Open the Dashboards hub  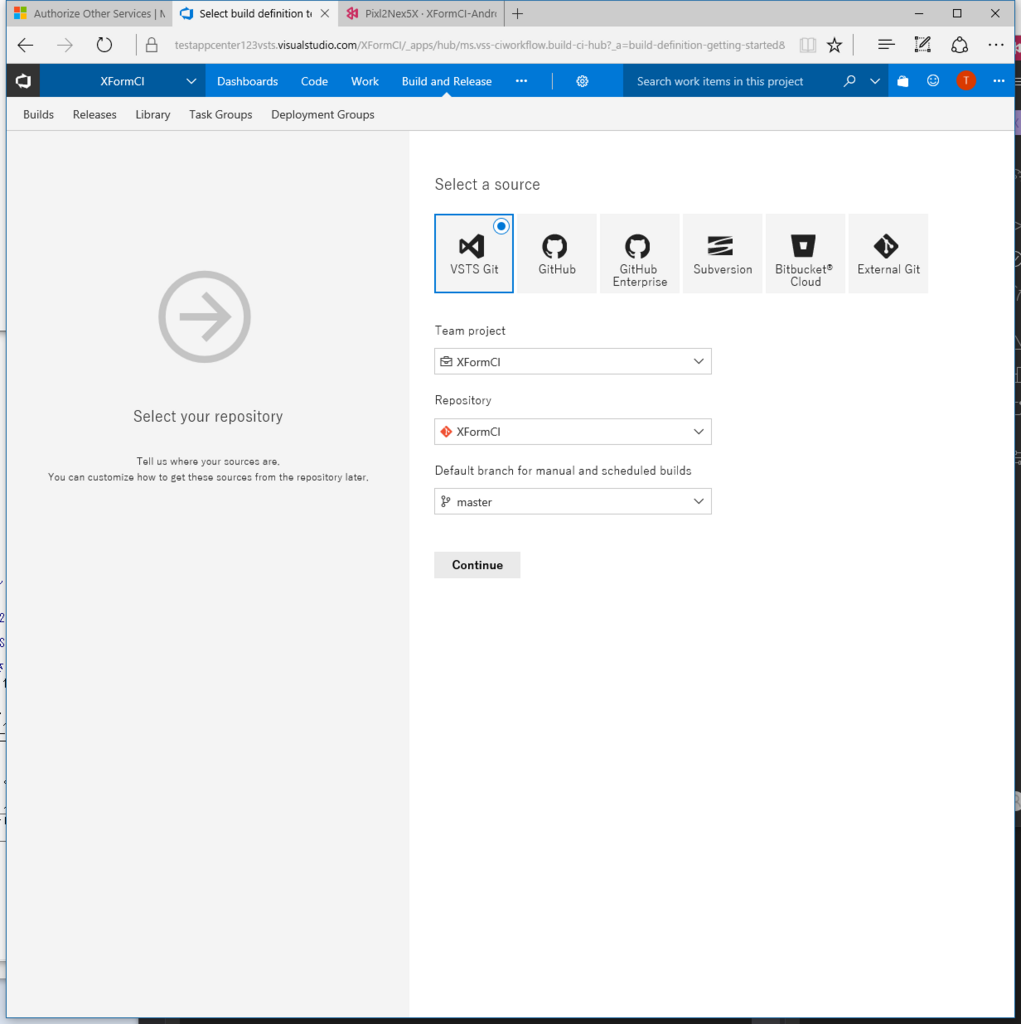click(x=248, y=81)
